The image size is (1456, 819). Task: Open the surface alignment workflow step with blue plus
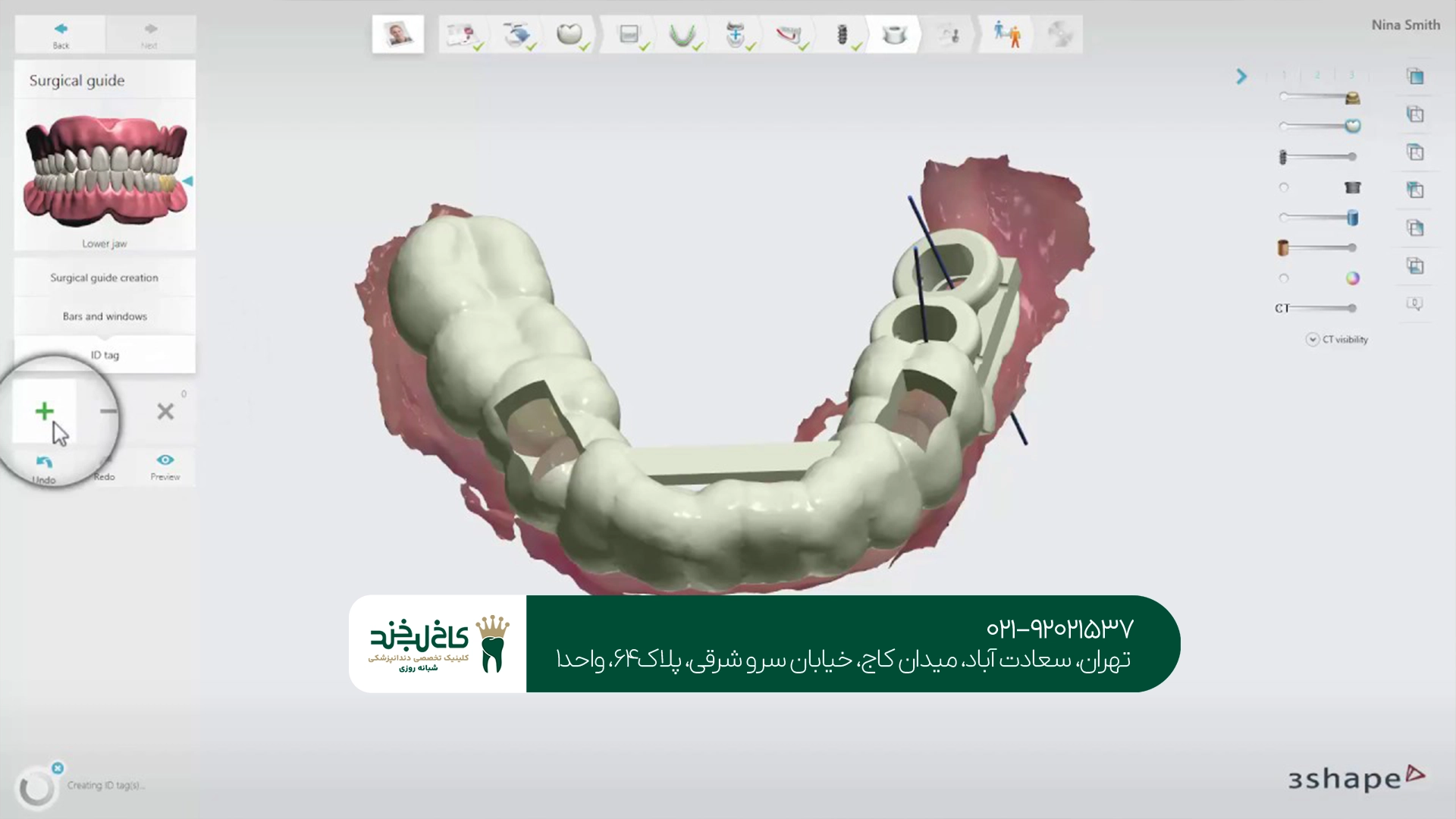(735, 35)
